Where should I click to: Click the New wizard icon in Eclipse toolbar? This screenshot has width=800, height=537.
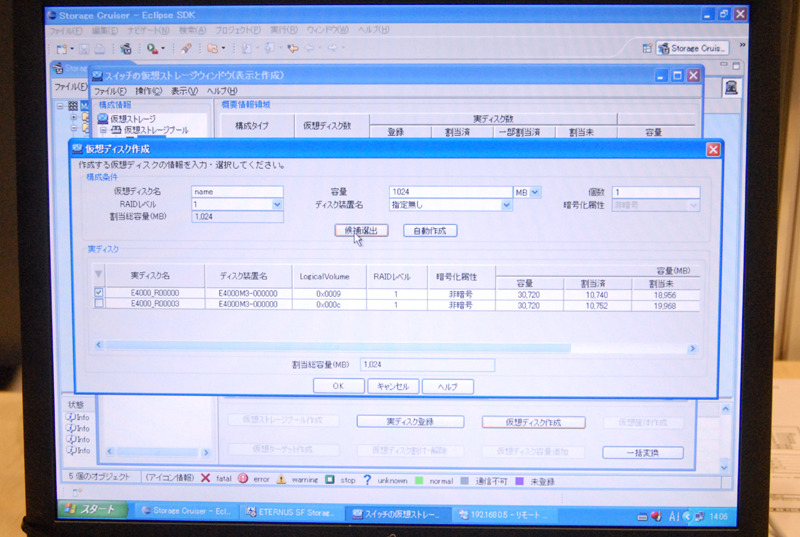pyautogui.click(x=62, y=49)
